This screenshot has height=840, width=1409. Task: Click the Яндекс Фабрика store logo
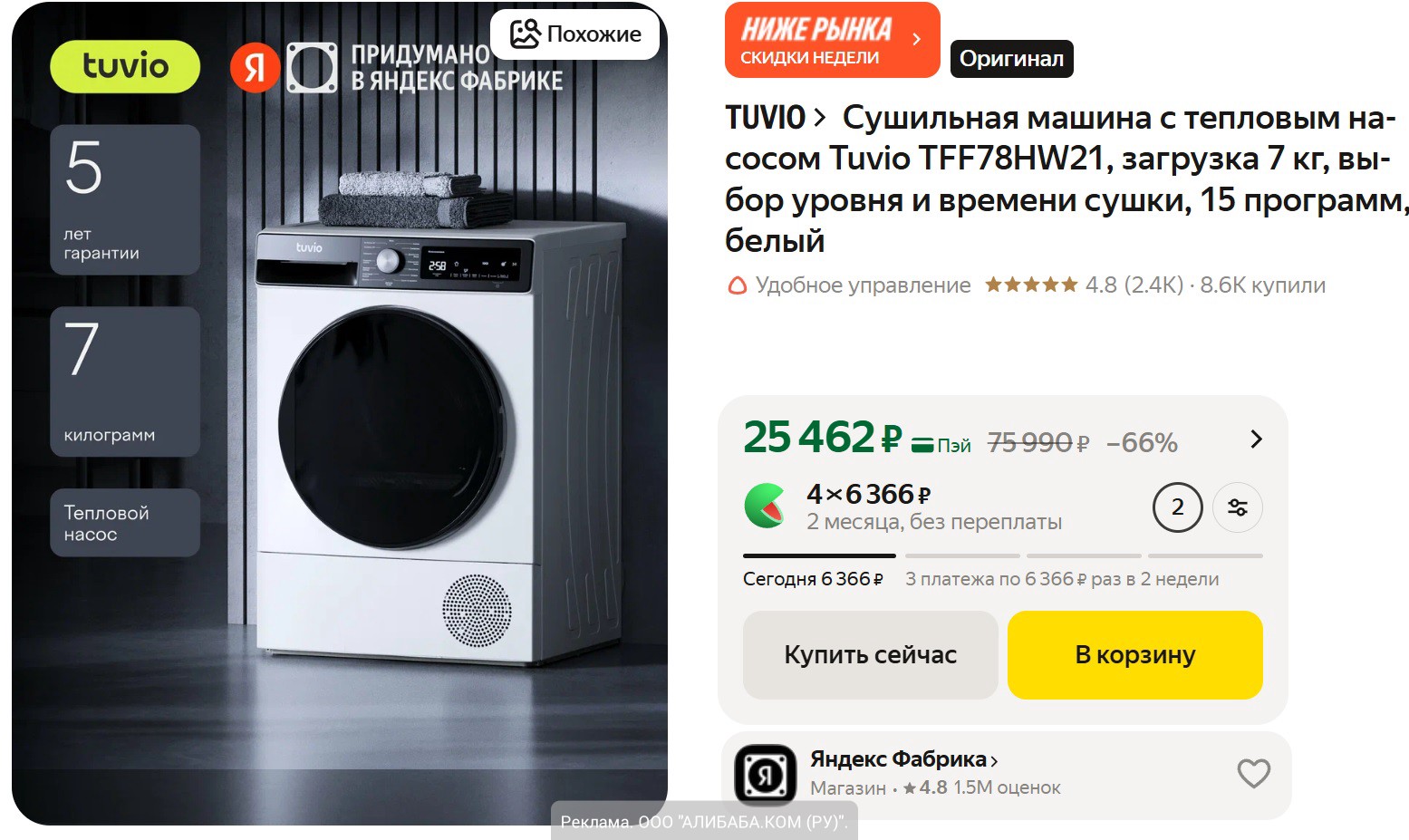pos(765,775)
